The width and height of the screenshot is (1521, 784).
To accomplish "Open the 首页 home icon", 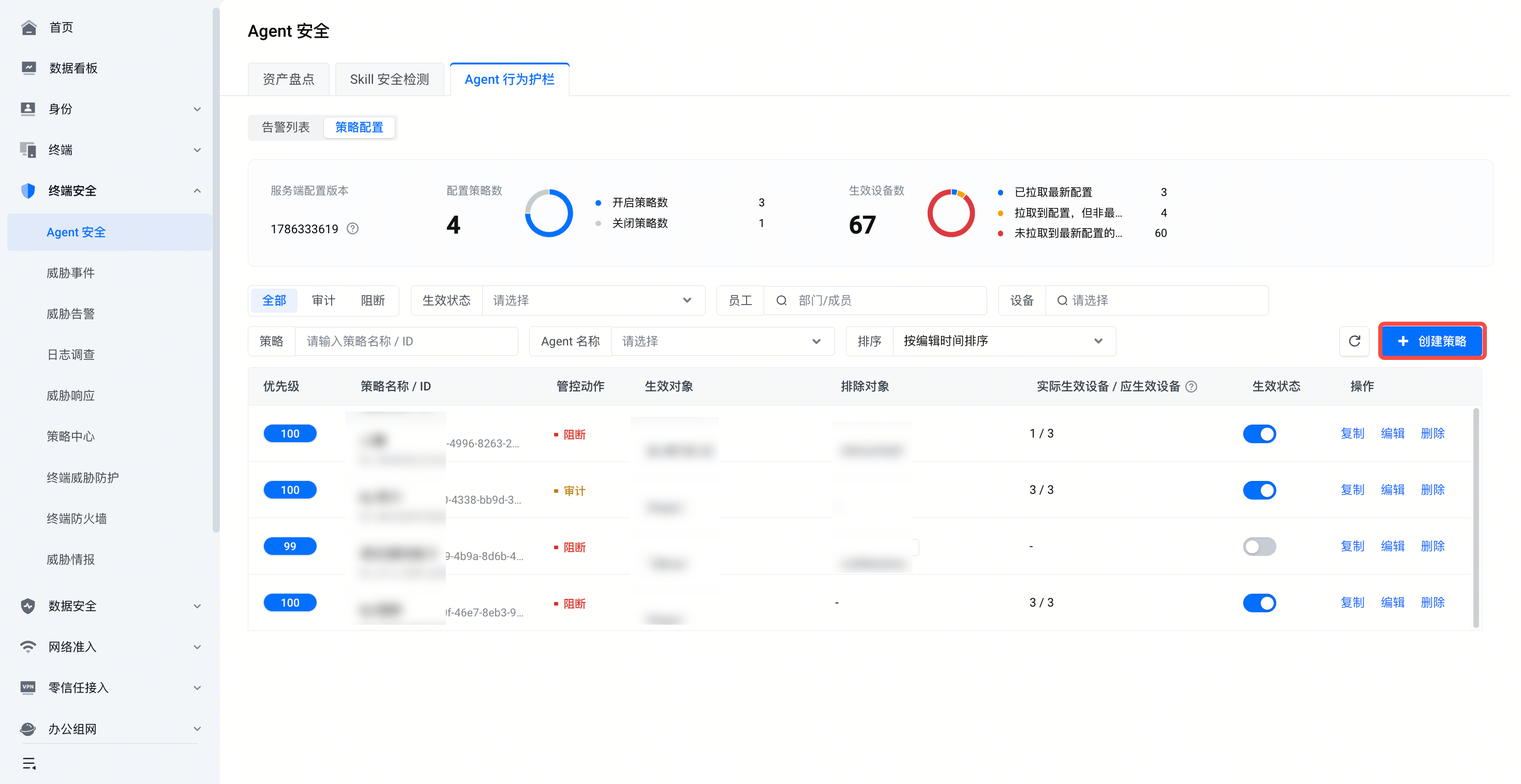I will 28,27.
